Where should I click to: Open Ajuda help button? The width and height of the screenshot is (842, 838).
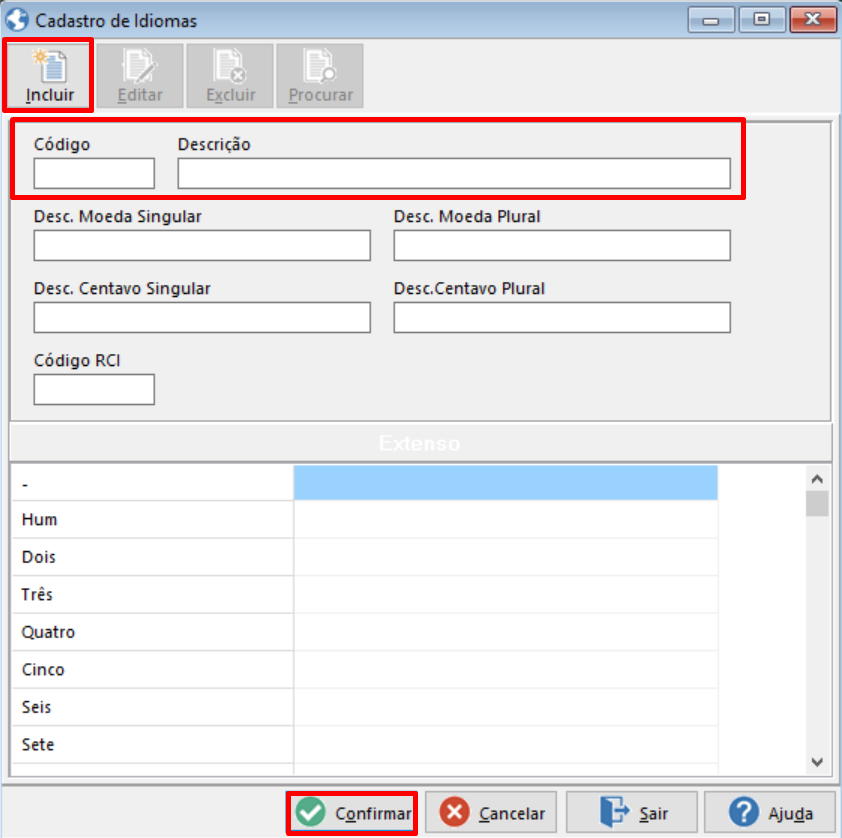(x=771, y=813)
